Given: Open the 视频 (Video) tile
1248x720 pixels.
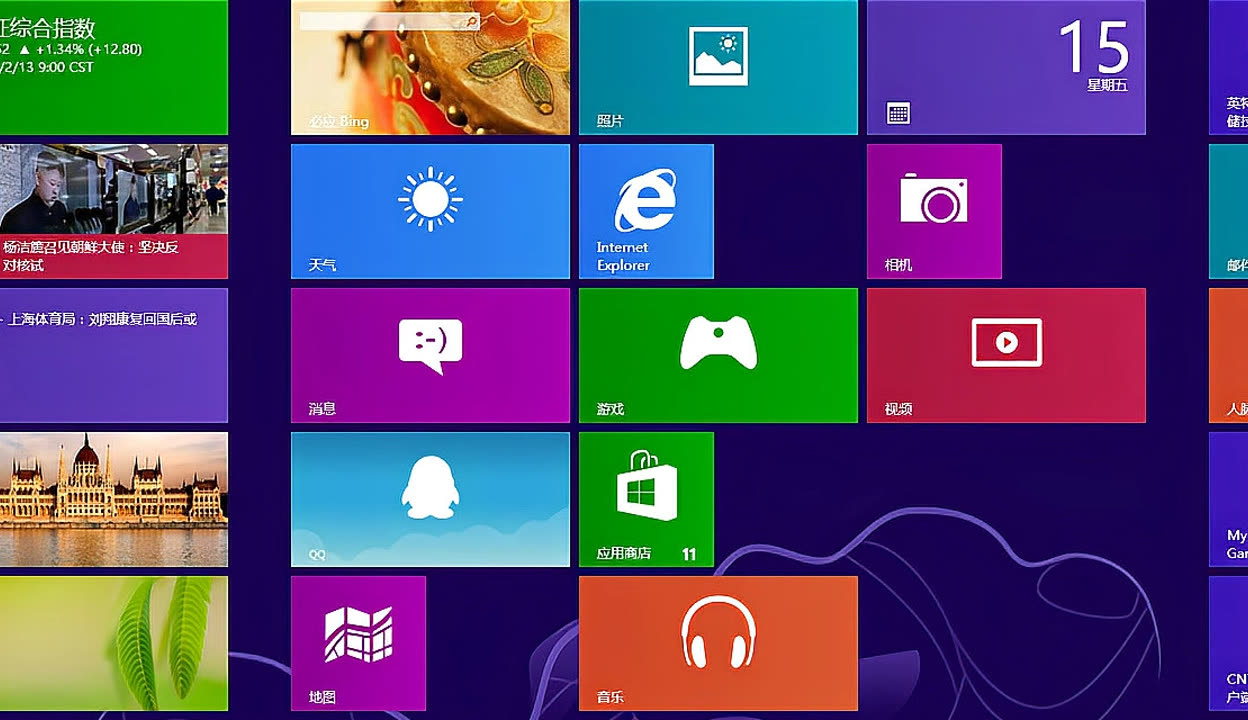Looking at the screenshot, I should [1006, 355].
